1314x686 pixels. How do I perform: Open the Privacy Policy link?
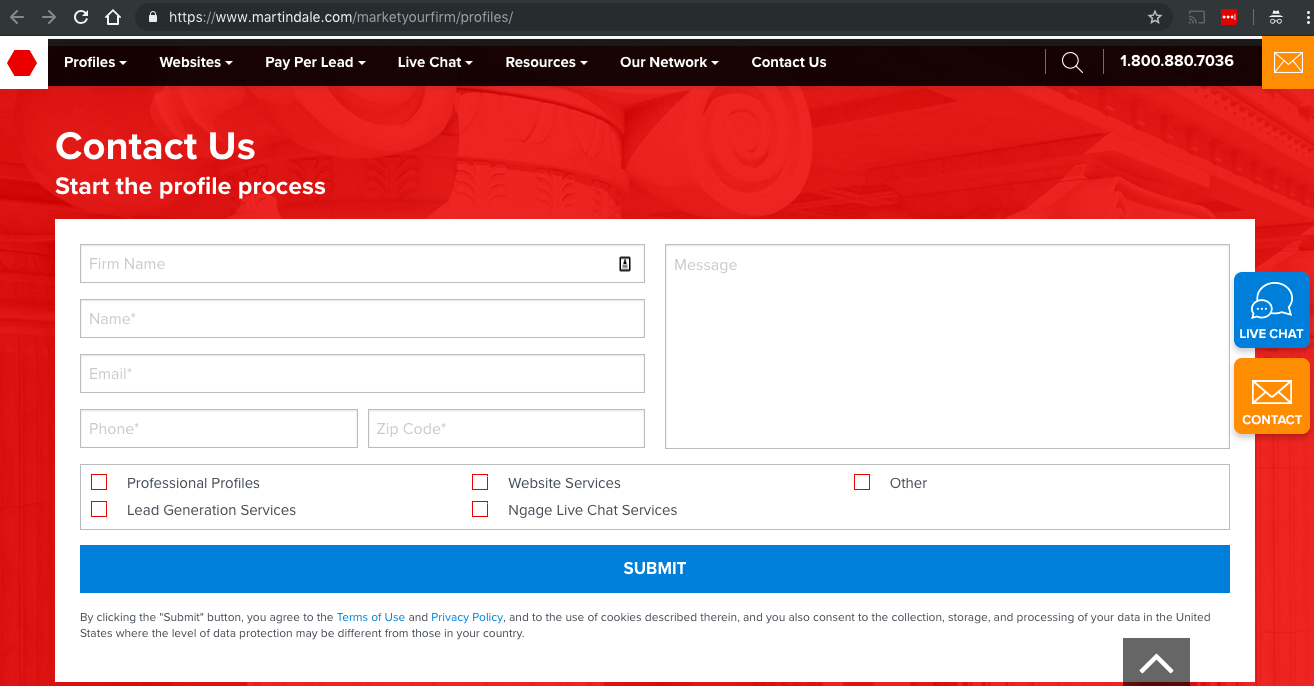click(467, 617)
